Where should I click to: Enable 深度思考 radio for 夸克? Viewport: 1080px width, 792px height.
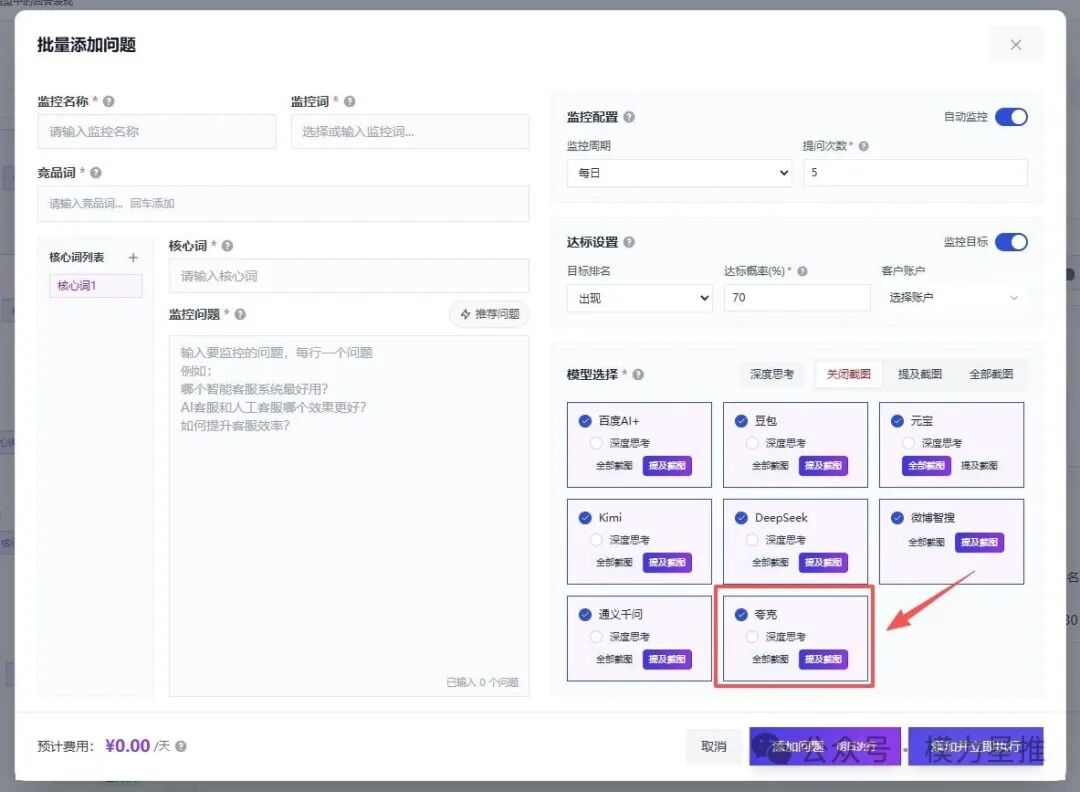pyautogui.click(x=752, y=636)
